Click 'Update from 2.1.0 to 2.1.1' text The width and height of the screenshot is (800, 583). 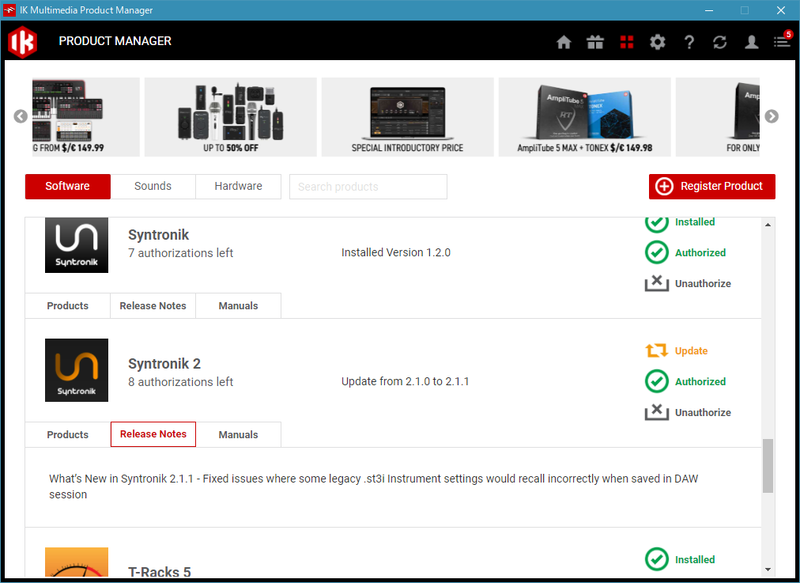(405, 382)
